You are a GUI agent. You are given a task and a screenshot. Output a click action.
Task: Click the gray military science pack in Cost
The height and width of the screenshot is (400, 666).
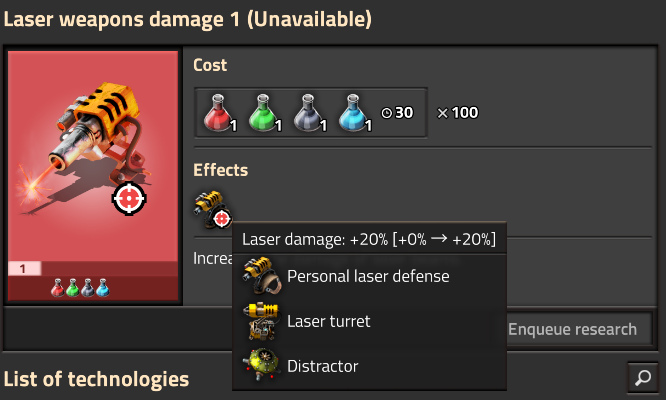coord(309,113)
